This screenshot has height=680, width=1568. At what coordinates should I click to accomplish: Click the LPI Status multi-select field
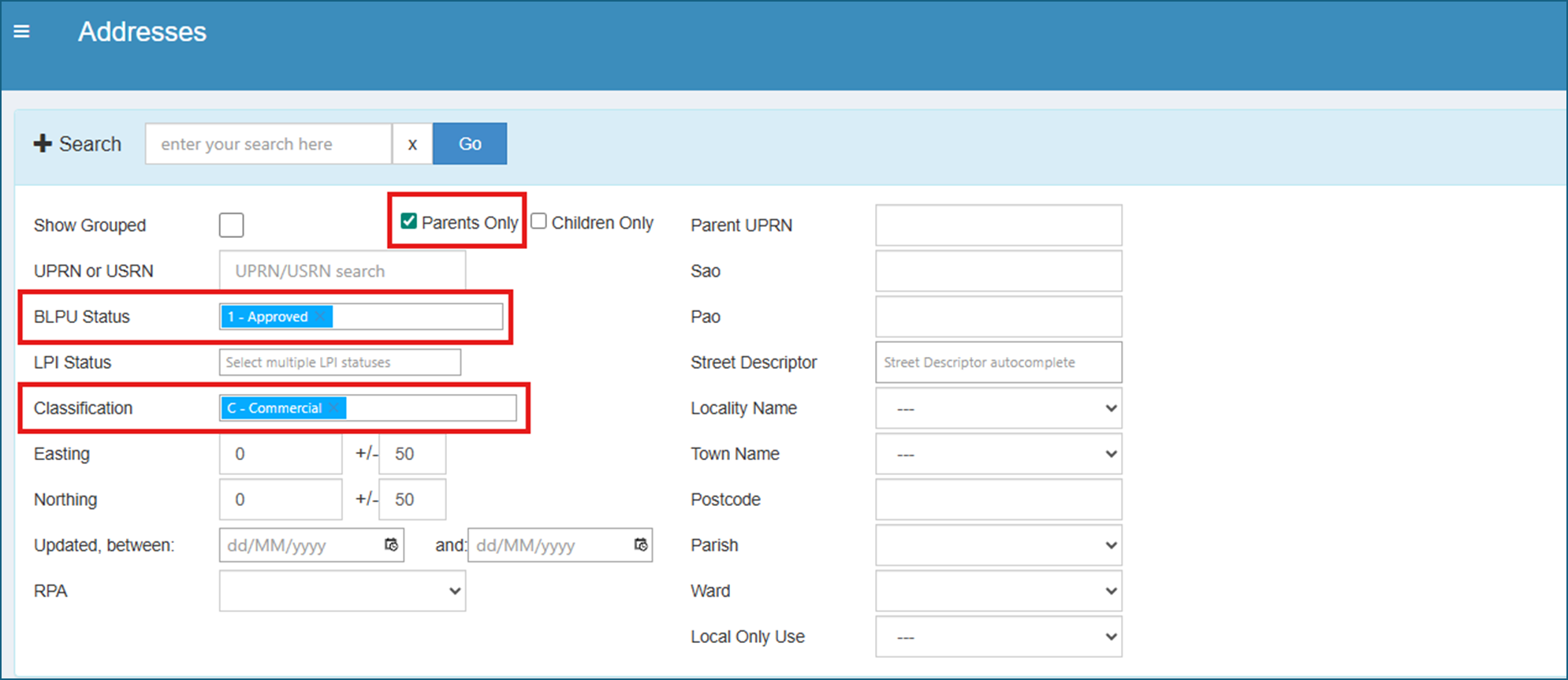click(340, 362)
